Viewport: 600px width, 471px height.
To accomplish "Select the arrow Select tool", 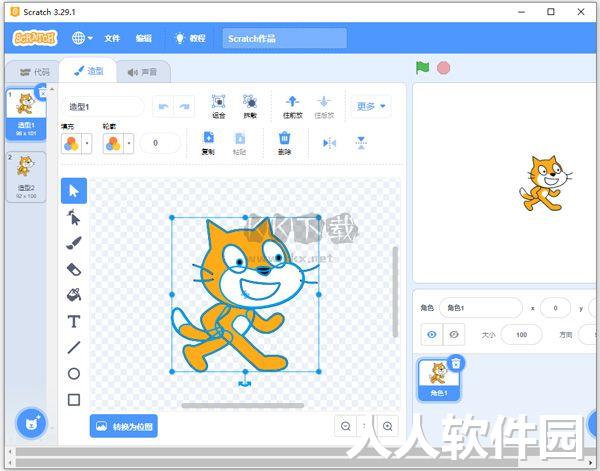I will (x=74, y=191).
